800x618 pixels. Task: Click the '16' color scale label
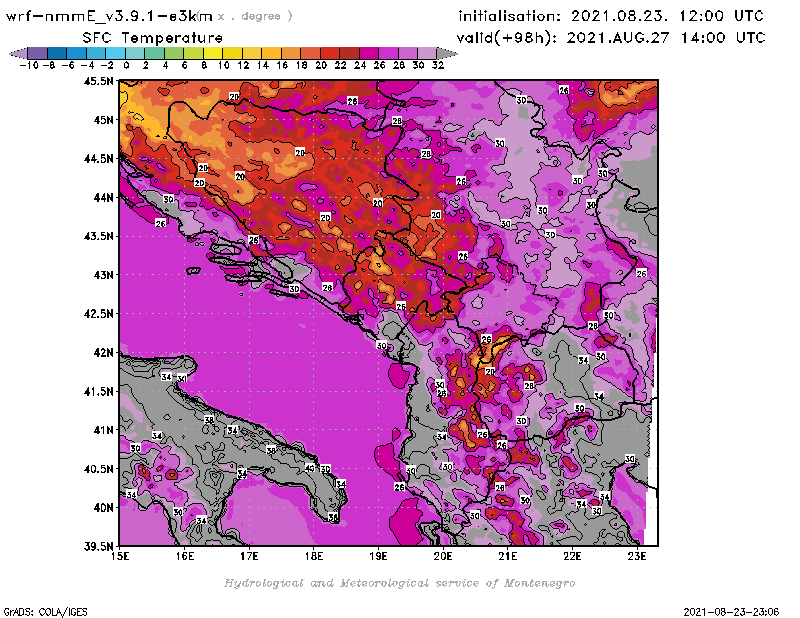pyautogui.click(x=282, y=65)
